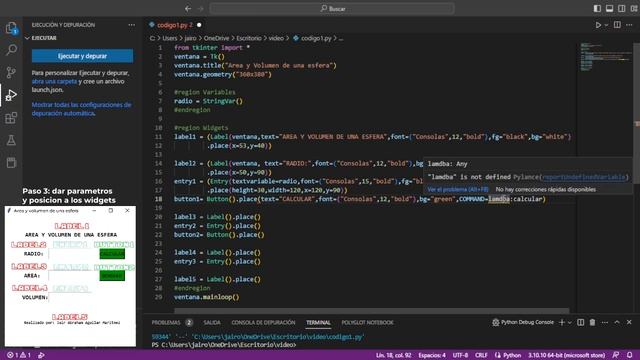Open customize layout icon

coord(634,9)
